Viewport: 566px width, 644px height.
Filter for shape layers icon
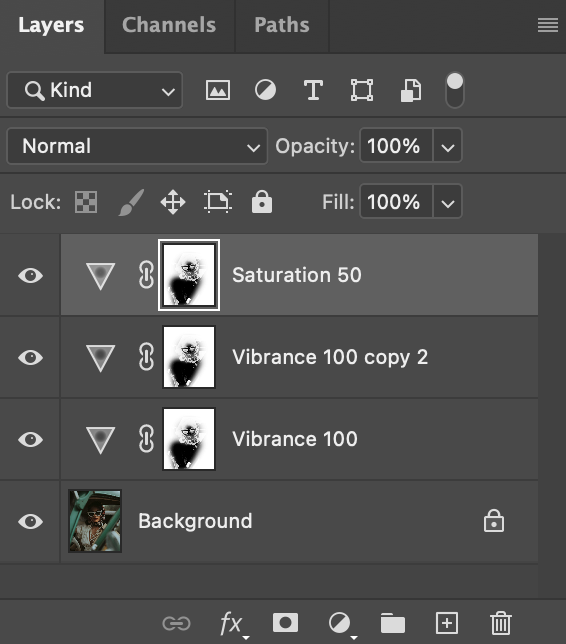pyautogui.click(x=362, y=90)
